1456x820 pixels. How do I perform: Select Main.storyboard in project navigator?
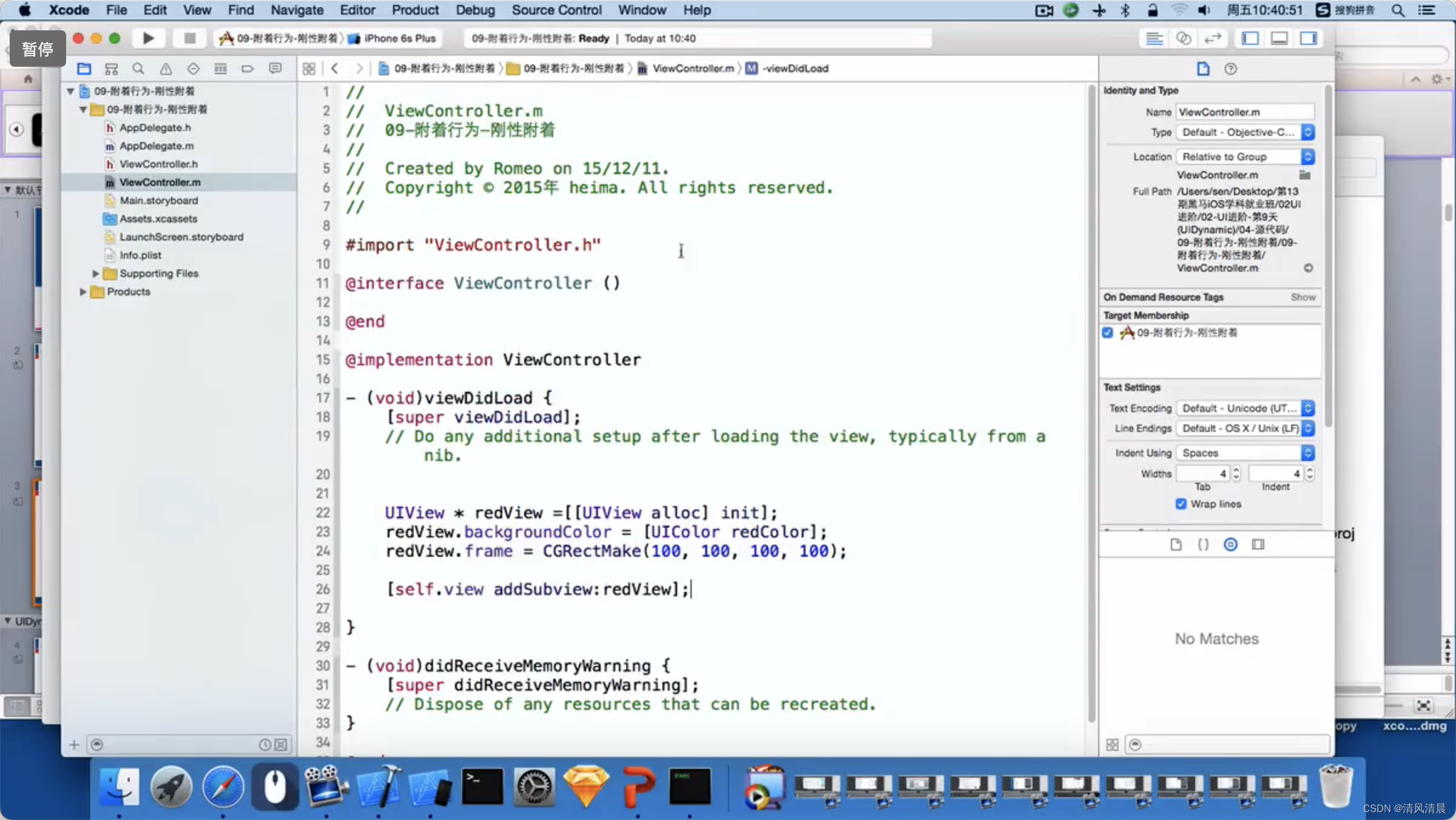tap(158, 200)
